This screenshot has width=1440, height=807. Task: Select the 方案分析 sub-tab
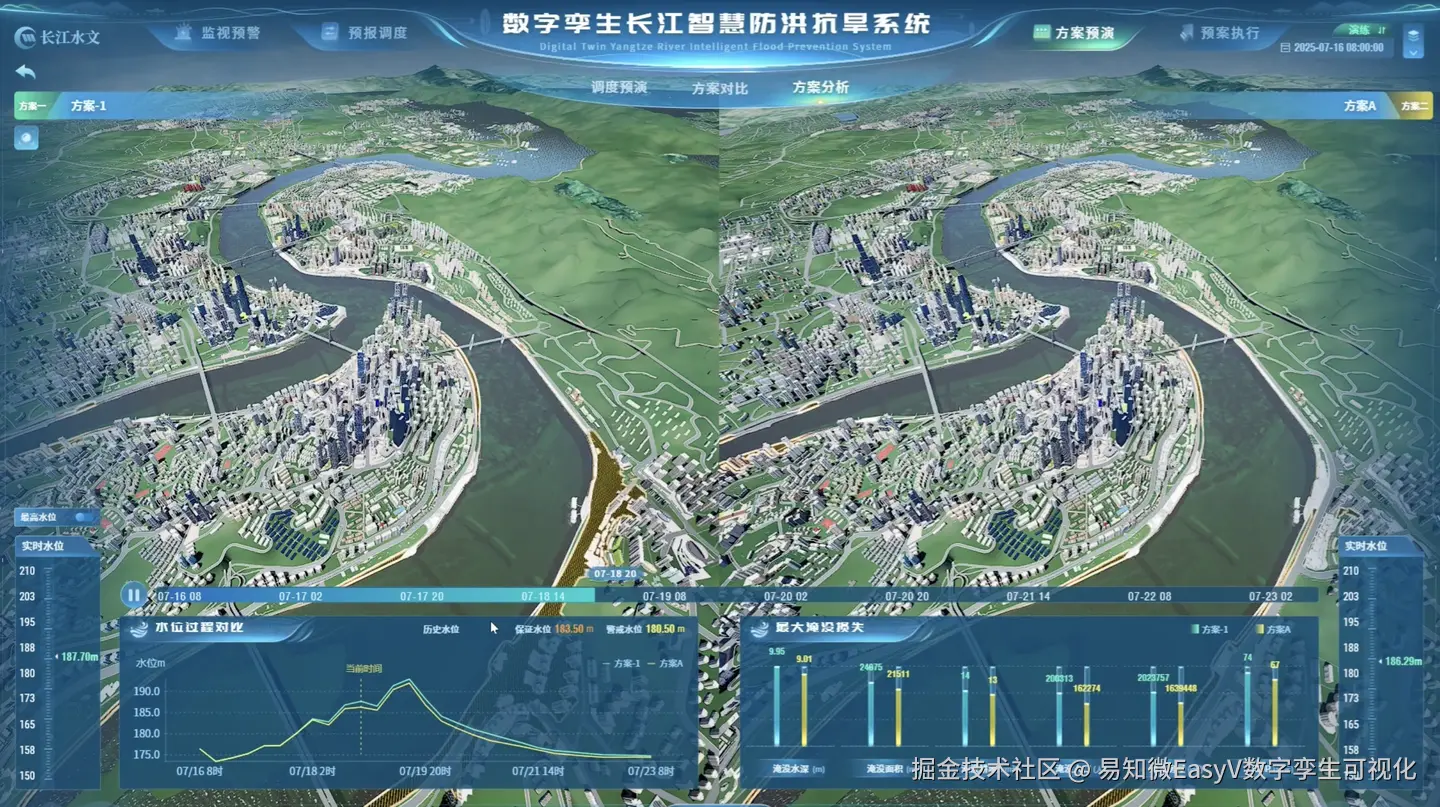(x=821, y=87)
